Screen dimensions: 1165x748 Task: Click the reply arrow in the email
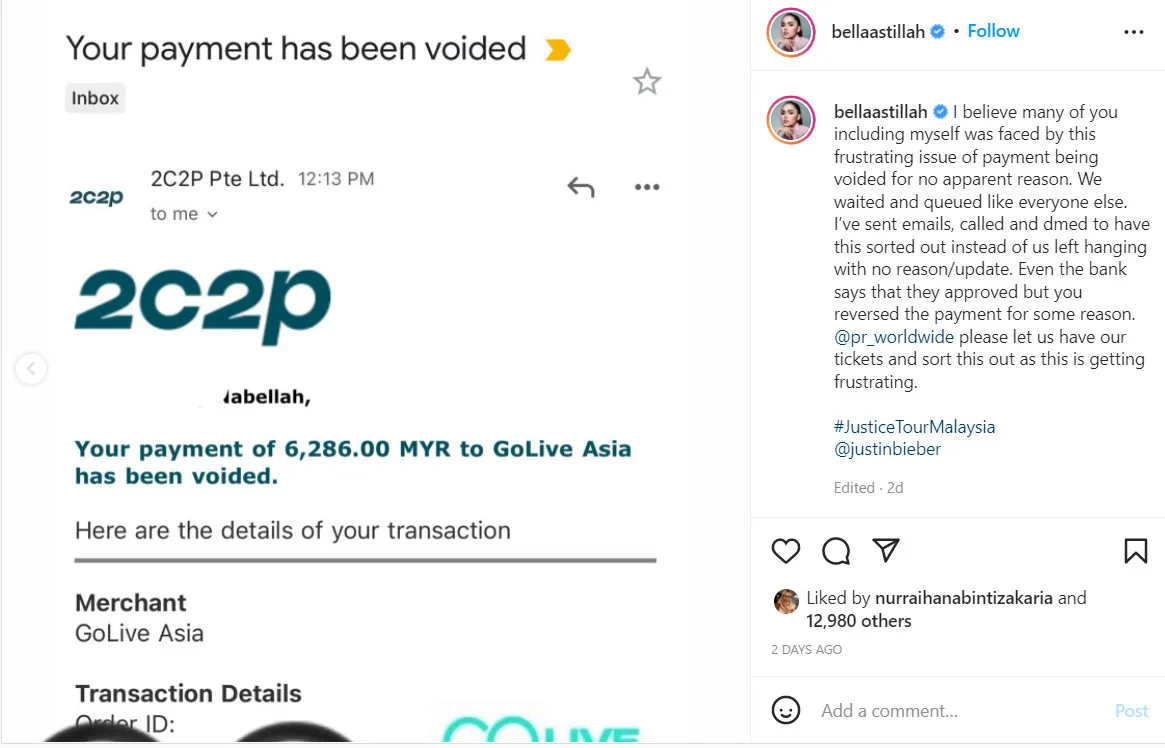coord(581,187)
